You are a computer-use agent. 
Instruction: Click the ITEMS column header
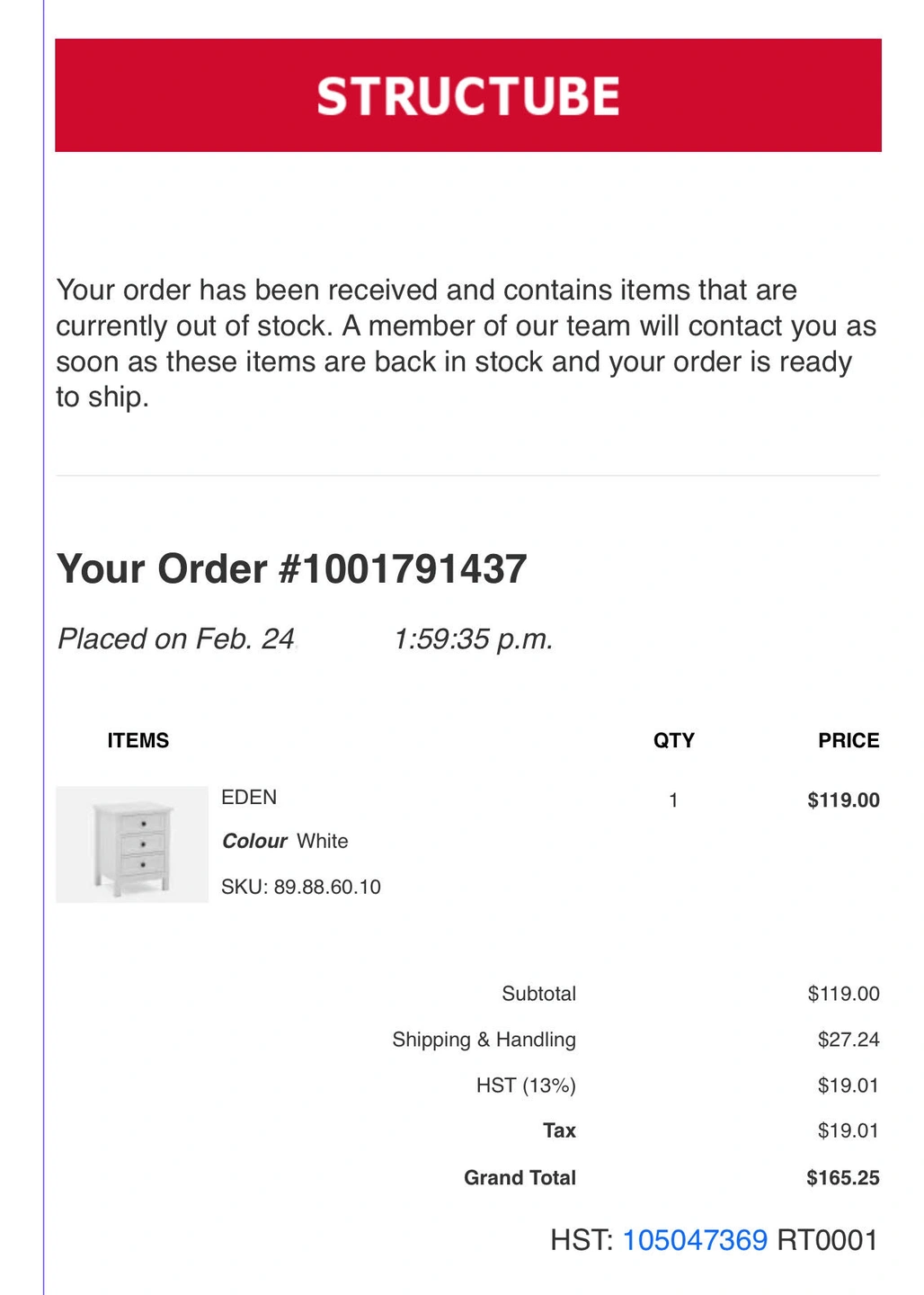tap(138, 741)
